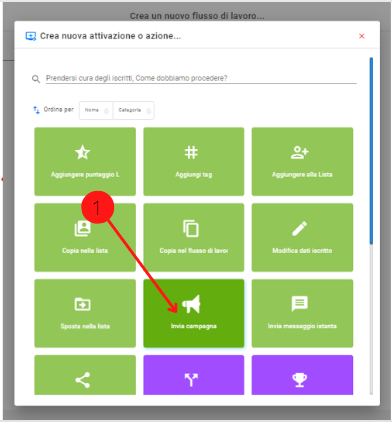
Task: Click the Ordina per label
Action: tap(59, 110)
